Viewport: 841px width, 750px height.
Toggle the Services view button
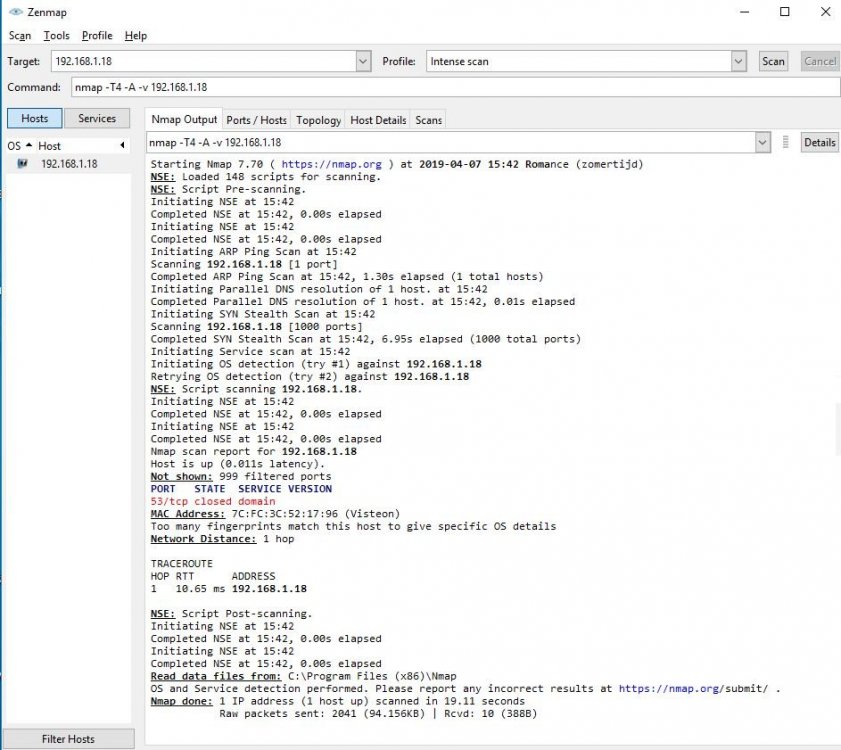click(97, 118)
